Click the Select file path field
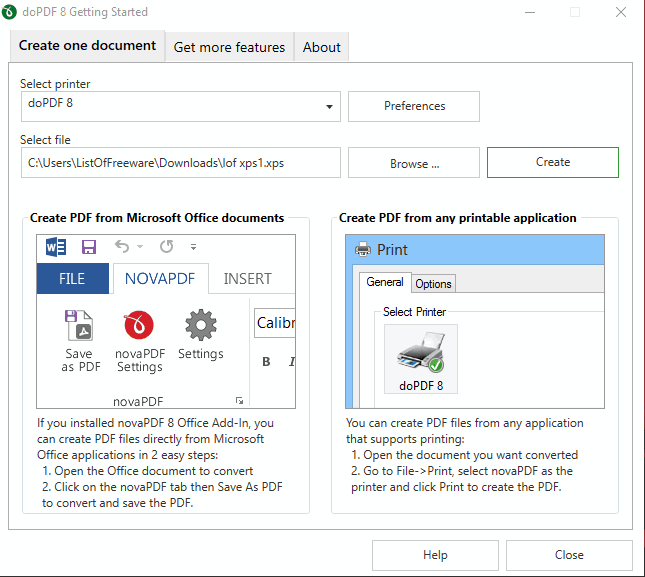The height and width of the screenshot is (577, 645). 181,163
